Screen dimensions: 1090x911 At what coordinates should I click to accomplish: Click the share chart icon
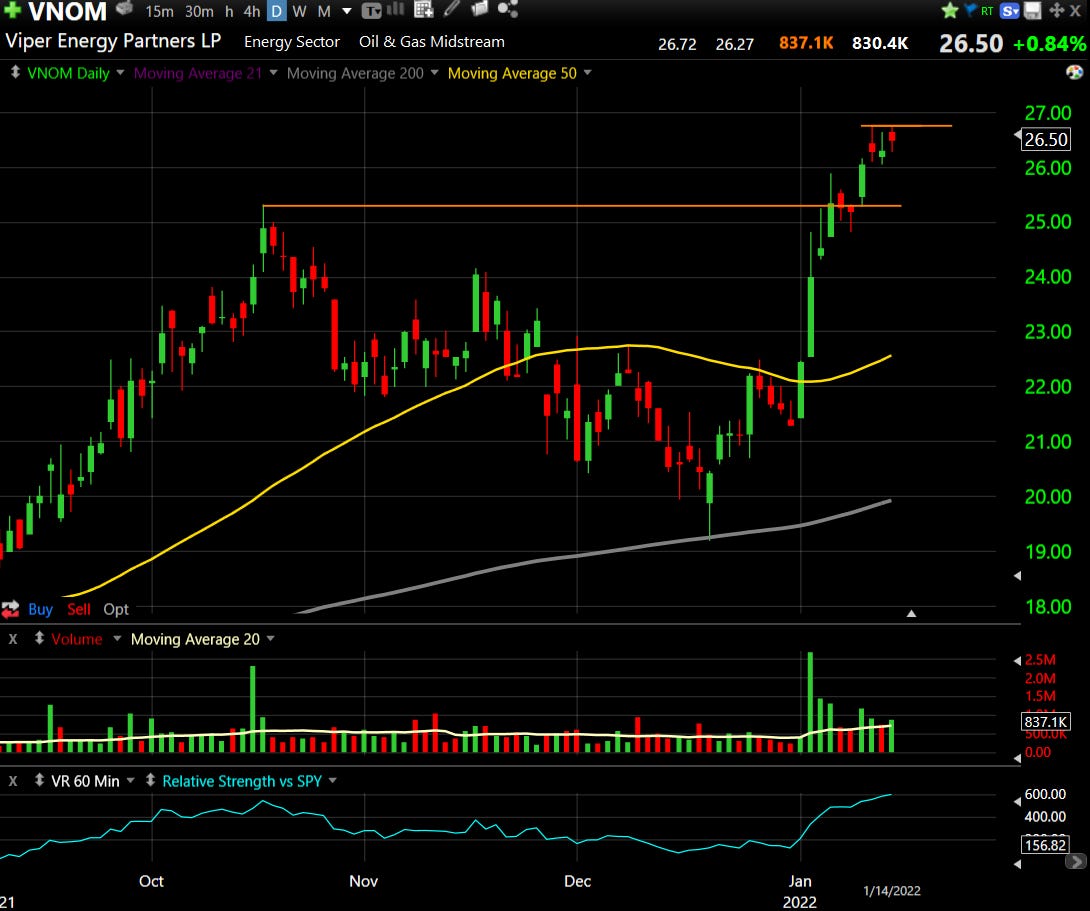(x=508, y=9)
